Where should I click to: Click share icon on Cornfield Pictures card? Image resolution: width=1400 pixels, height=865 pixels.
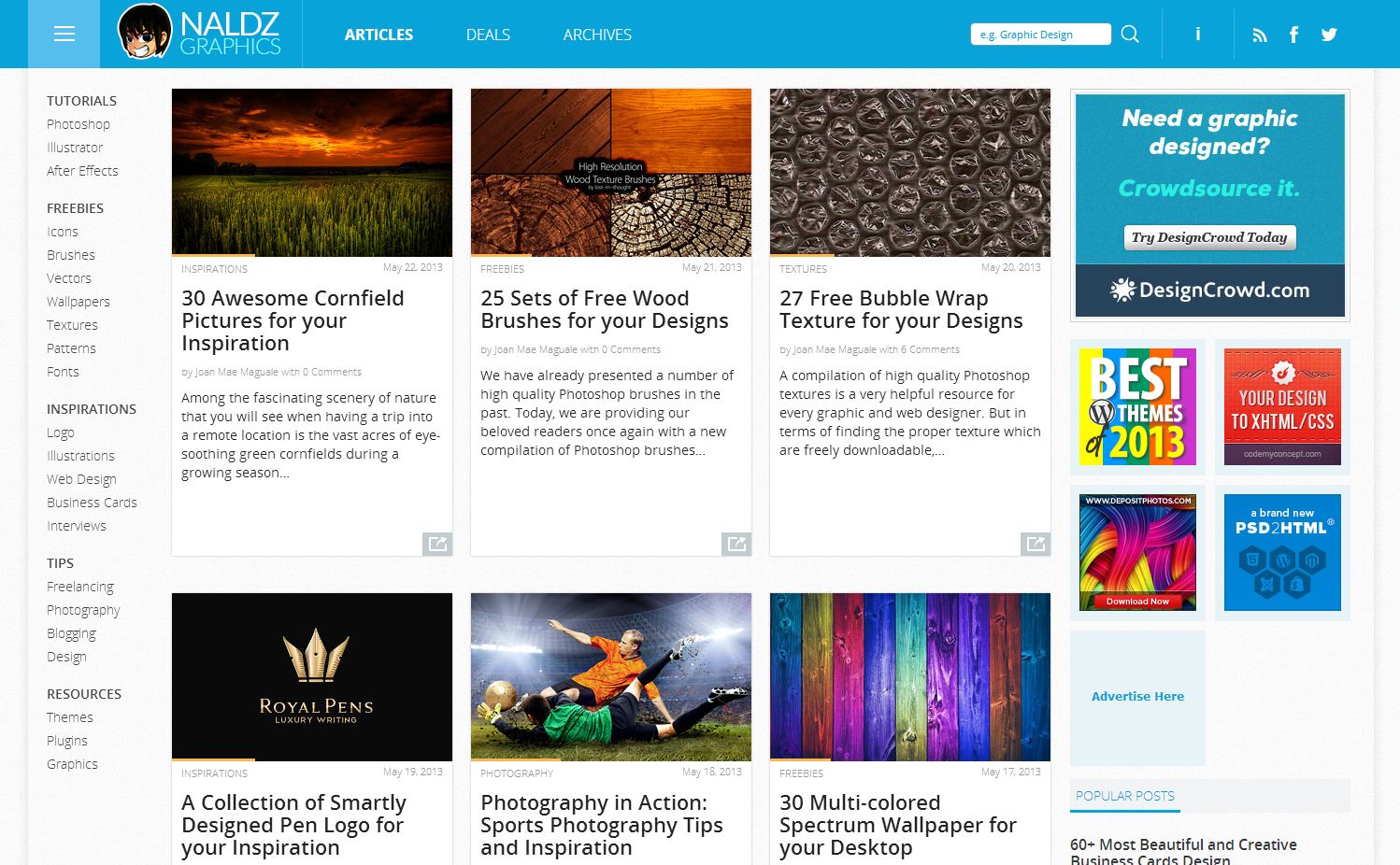[437, 544]
